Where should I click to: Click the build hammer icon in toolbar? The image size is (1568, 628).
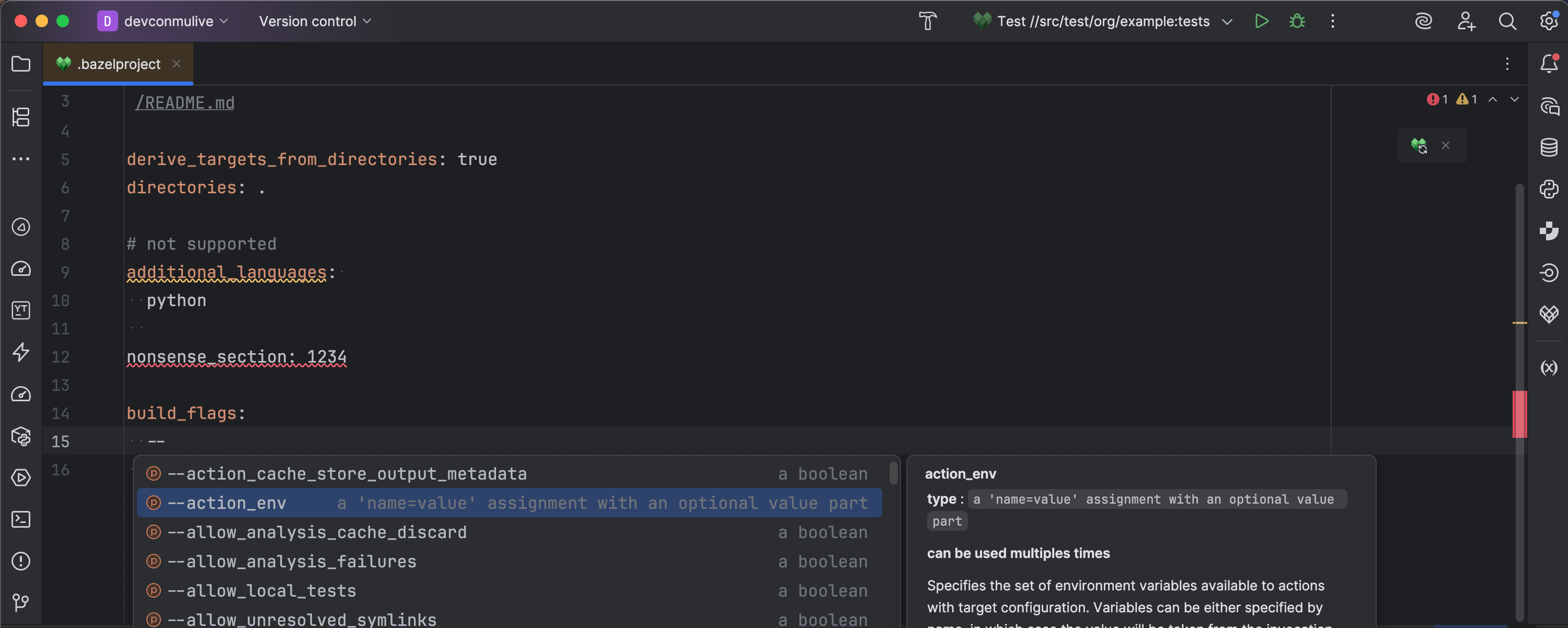click(928, 21)
